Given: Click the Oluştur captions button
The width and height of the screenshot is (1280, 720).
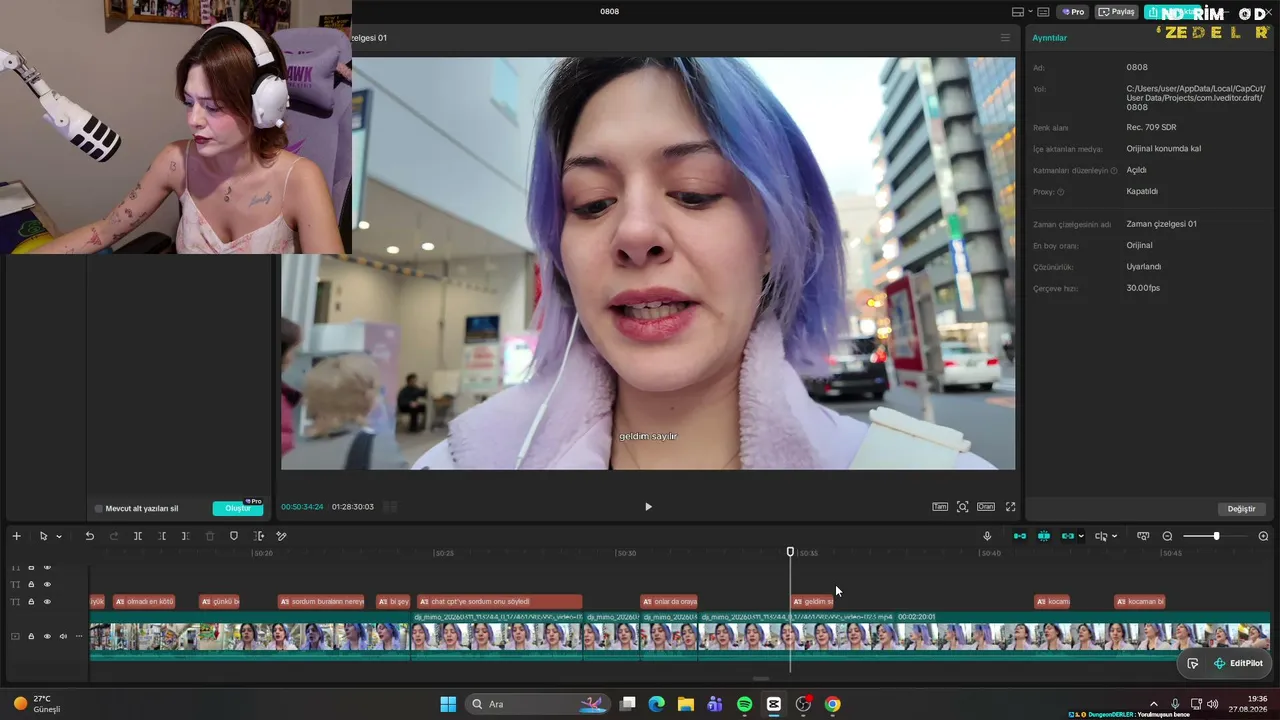Looking at the screenshot, I should (x=238, y=508).
